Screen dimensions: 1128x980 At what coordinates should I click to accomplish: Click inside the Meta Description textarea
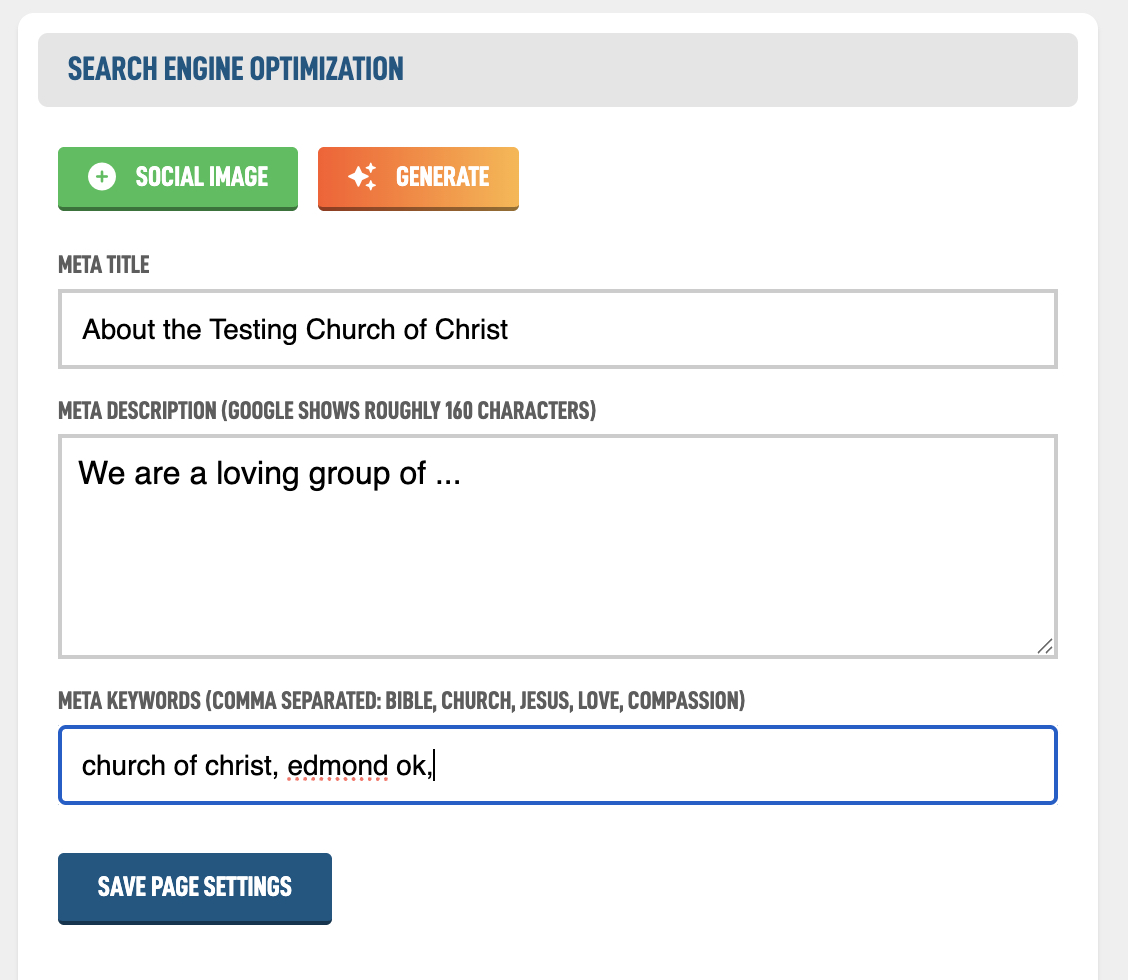point(557,546)
